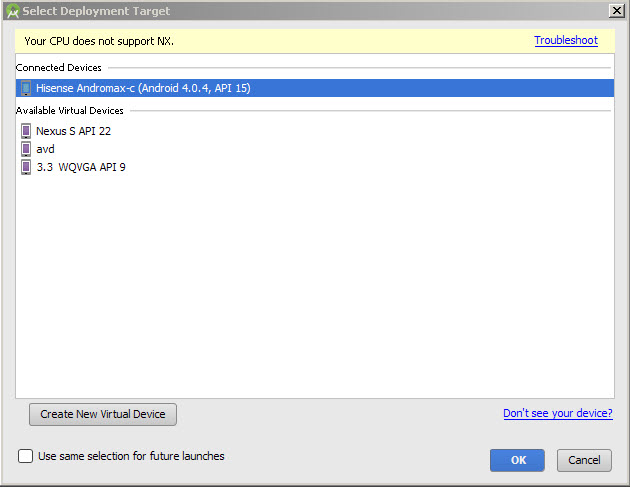The width and height of the screenshot is (630, 488).
Task: Open the Troubleshoot link
Action: (x=565, y=41)
